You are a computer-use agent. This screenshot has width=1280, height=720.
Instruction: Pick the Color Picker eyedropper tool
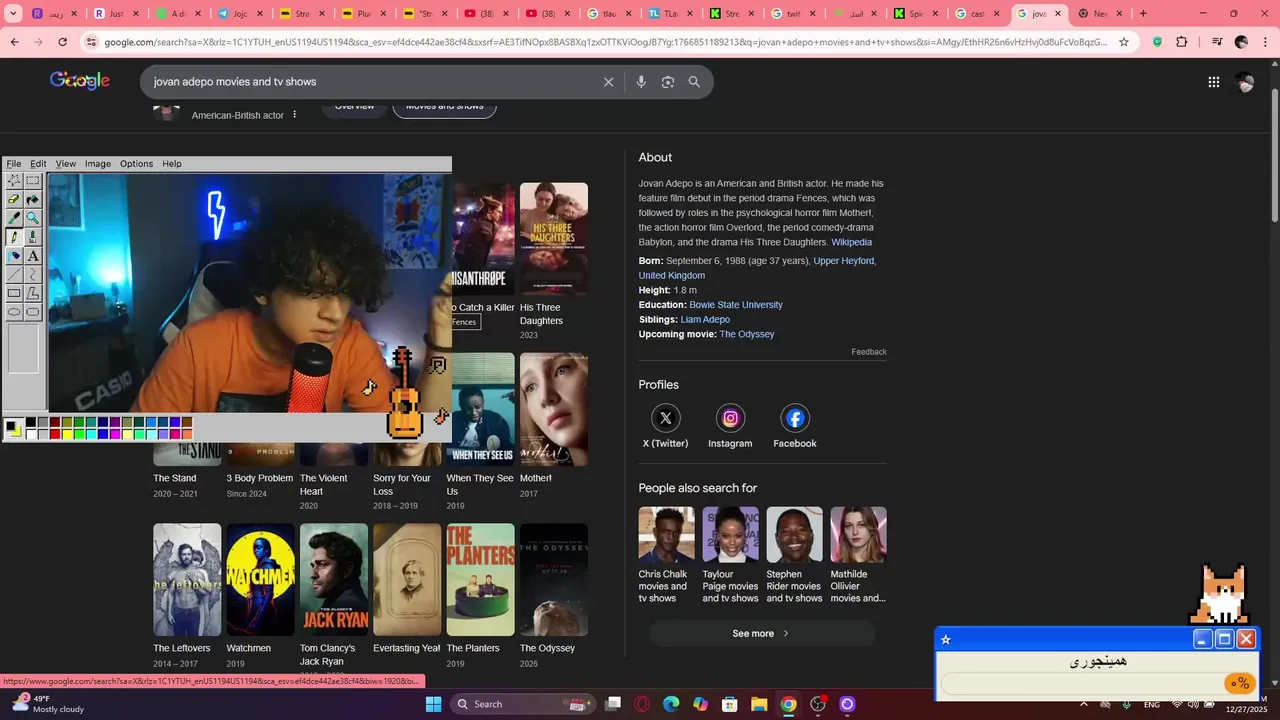tap(14, 218)
